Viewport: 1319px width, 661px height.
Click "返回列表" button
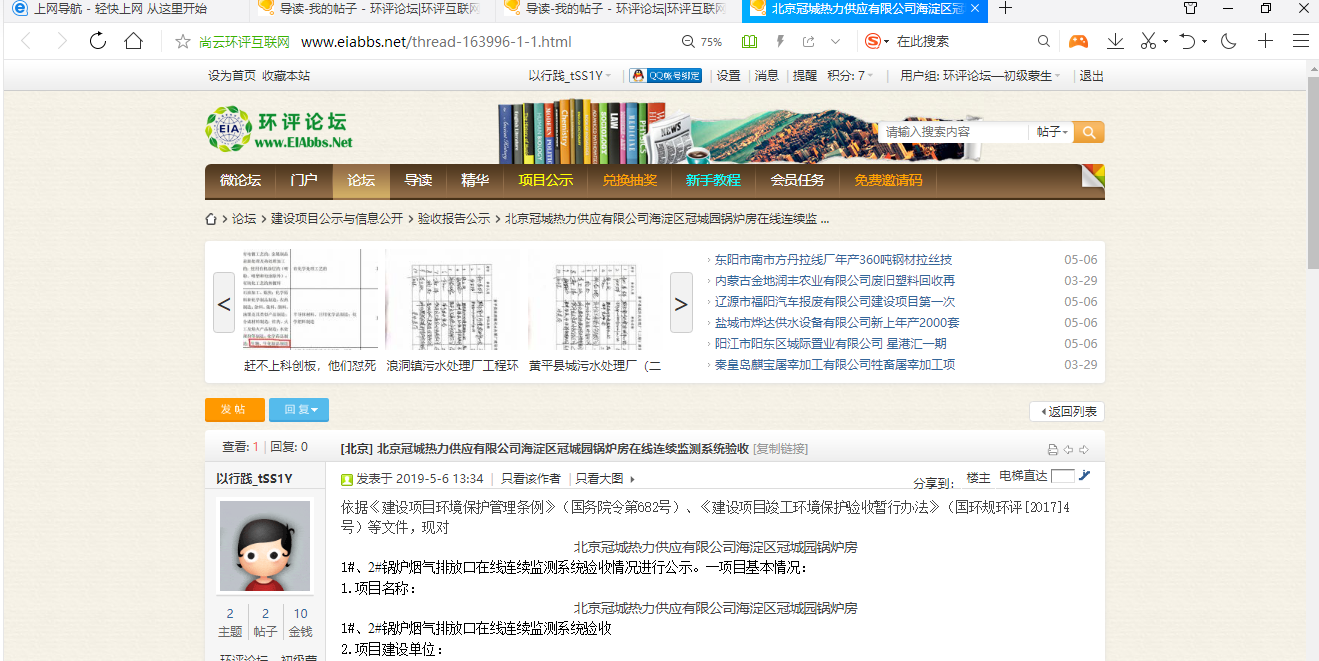click(1067, 412)
